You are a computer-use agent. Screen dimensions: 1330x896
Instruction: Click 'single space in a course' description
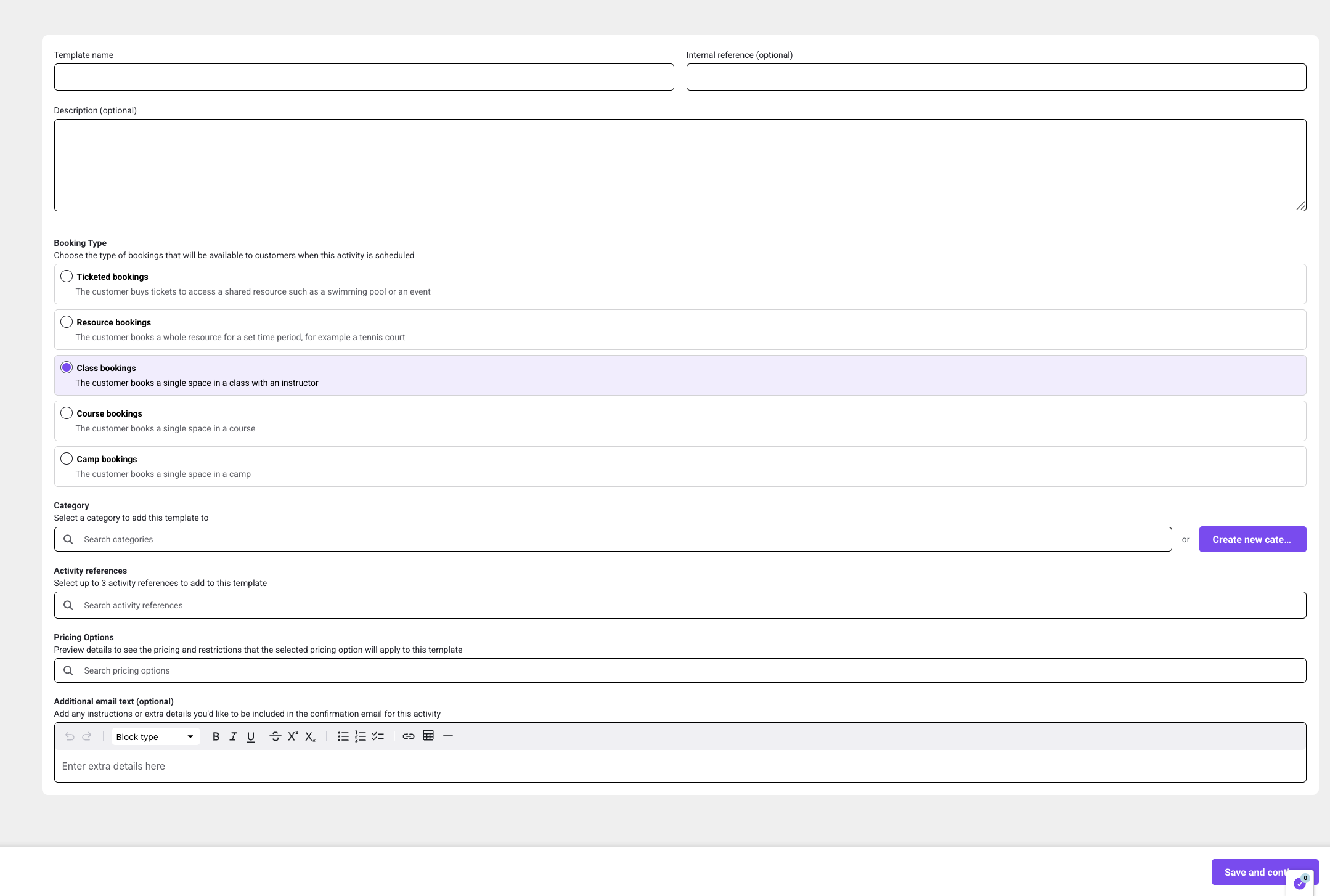[165, 428]
